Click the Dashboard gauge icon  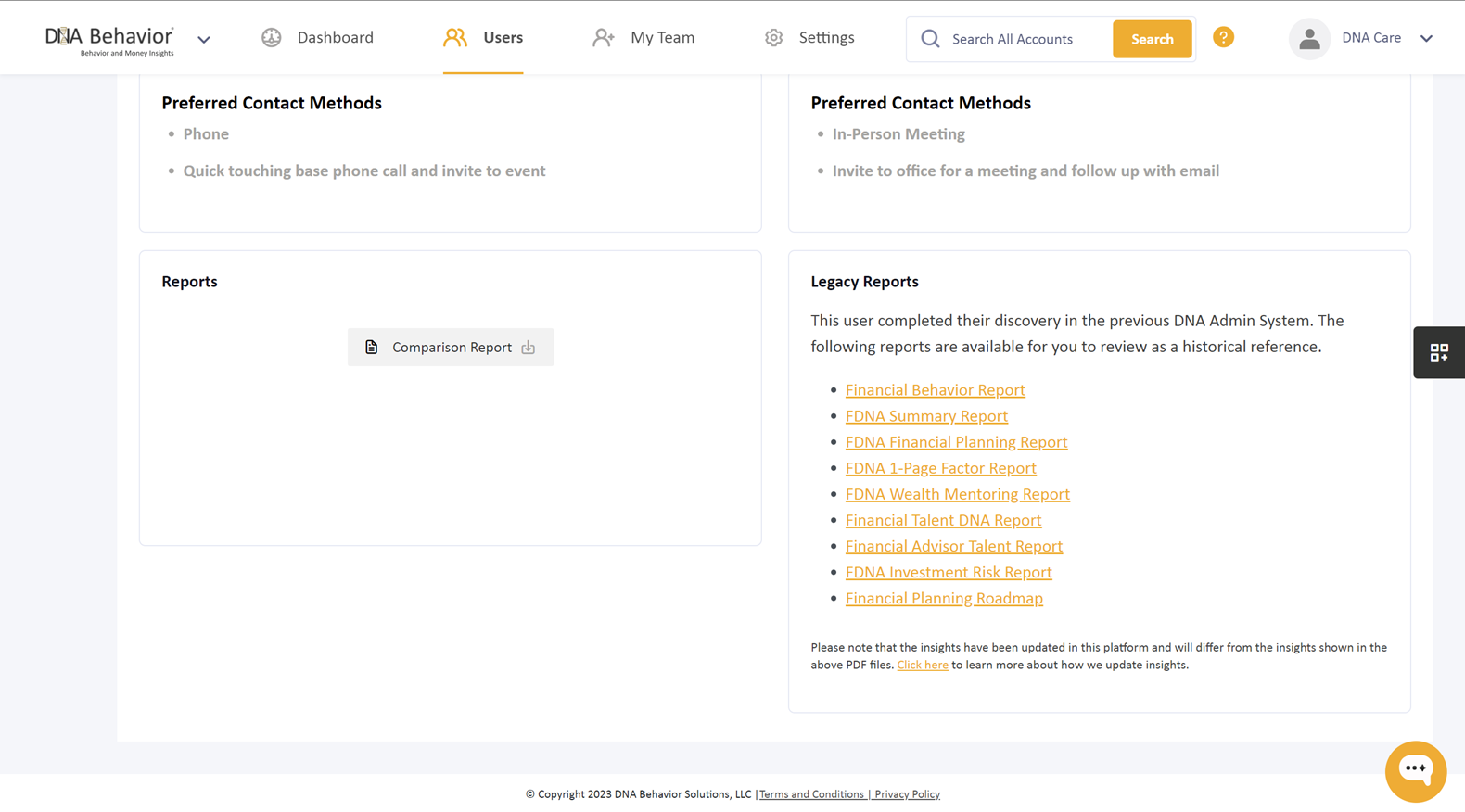(271, 37)
